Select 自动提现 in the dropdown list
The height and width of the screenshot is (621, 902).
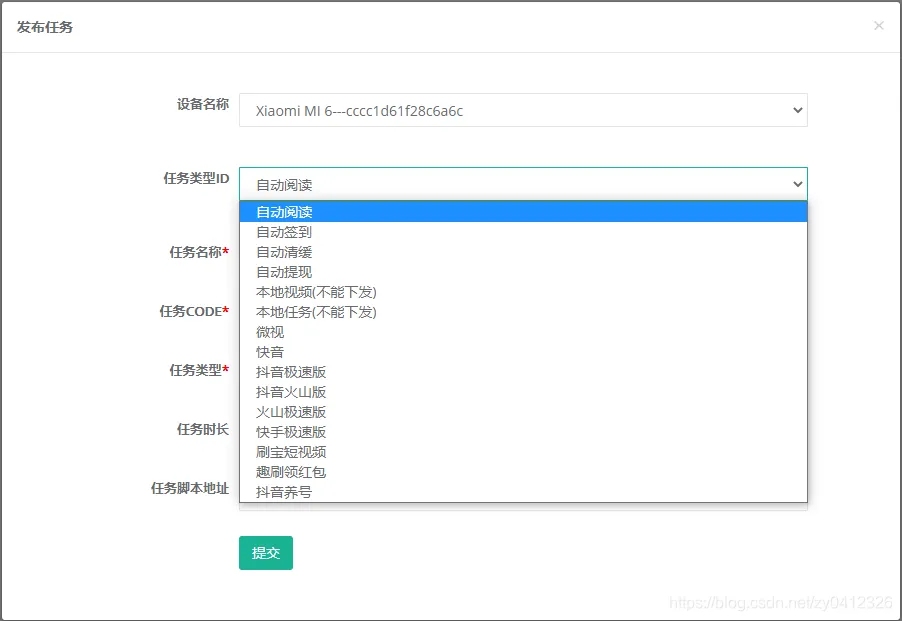[x=523, y=272]
